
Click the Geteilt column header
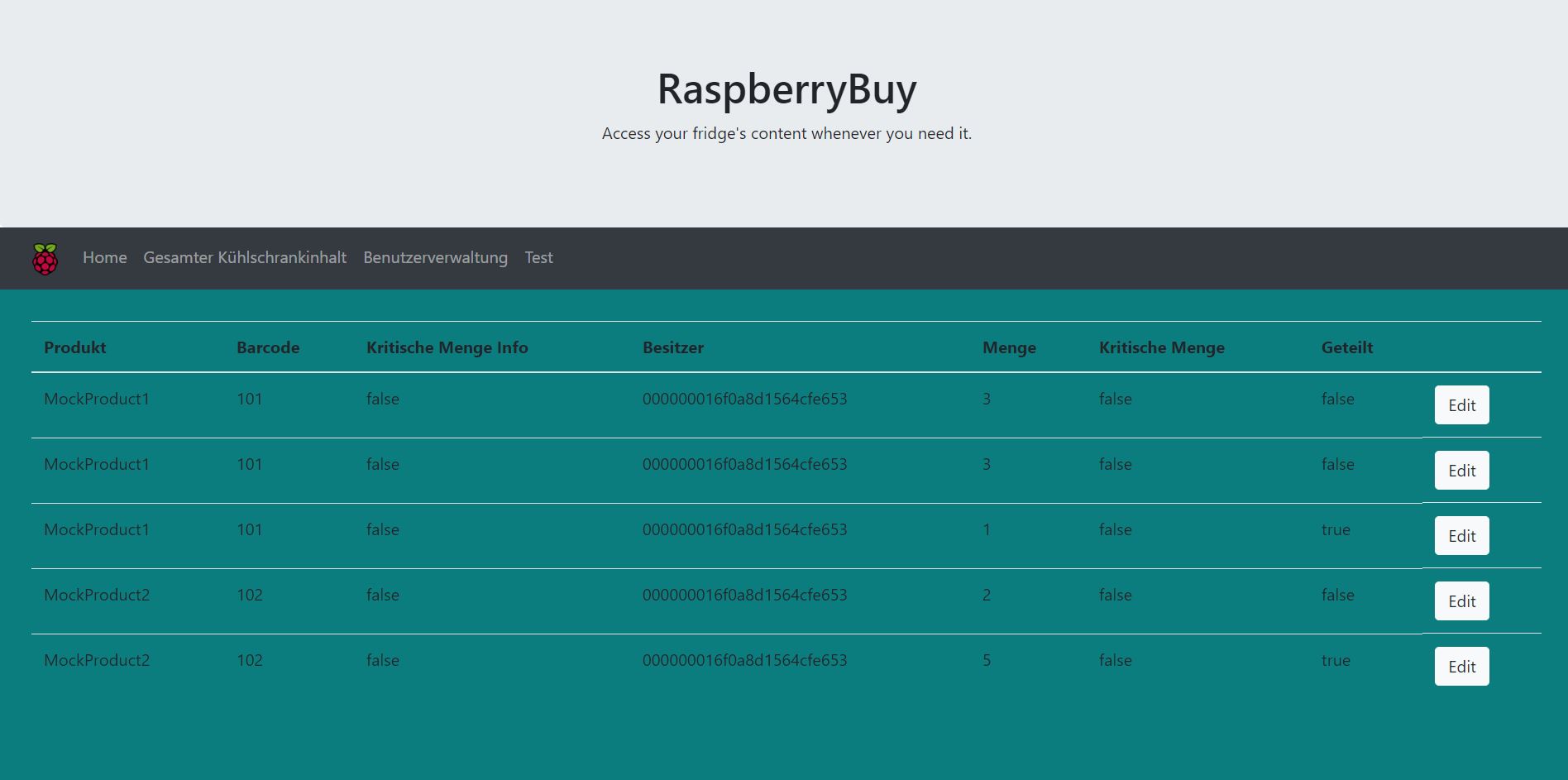1347,347
